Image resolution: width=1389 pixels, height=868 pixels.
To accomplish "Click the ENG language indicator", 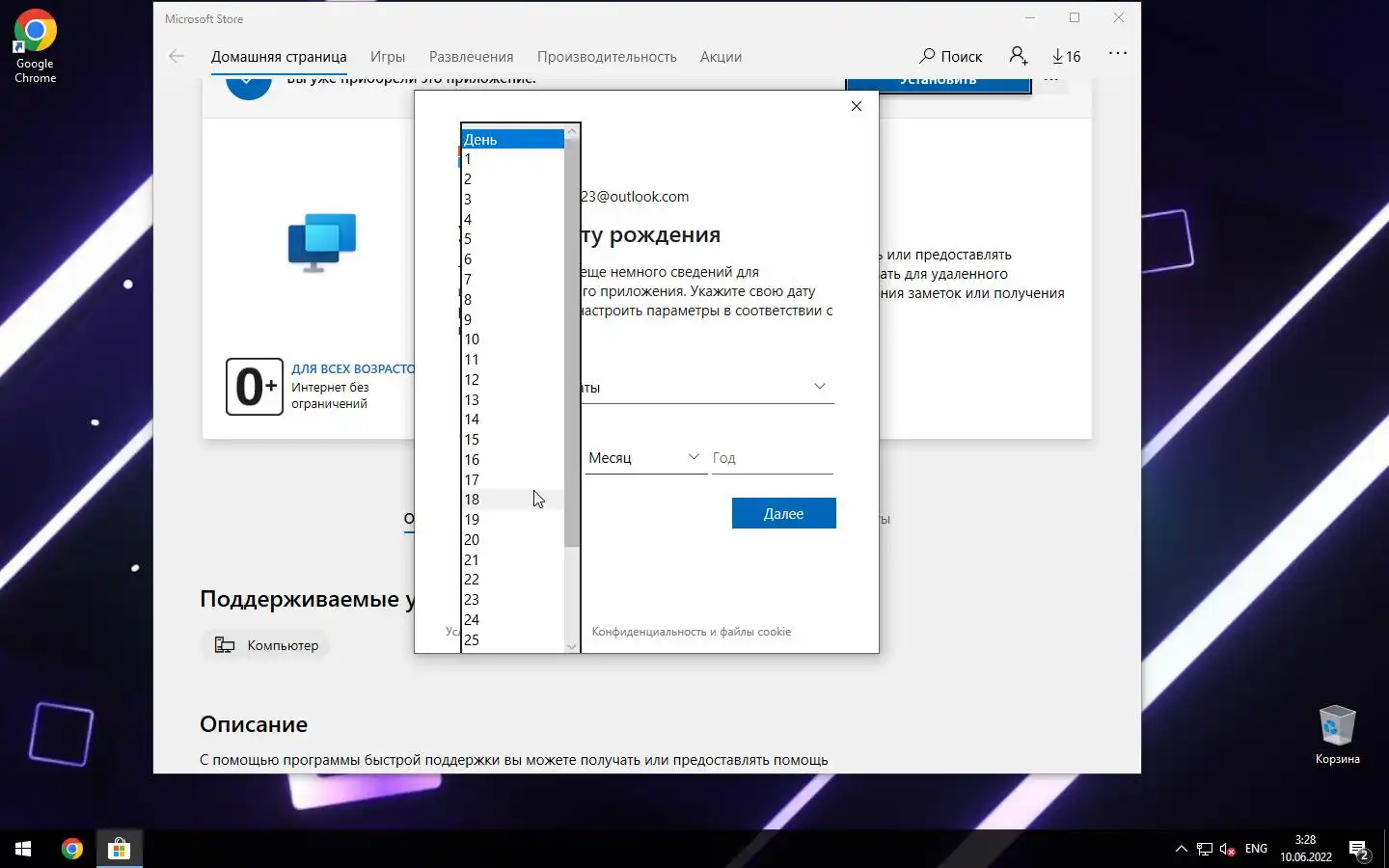I will (x=1256, y=849).
